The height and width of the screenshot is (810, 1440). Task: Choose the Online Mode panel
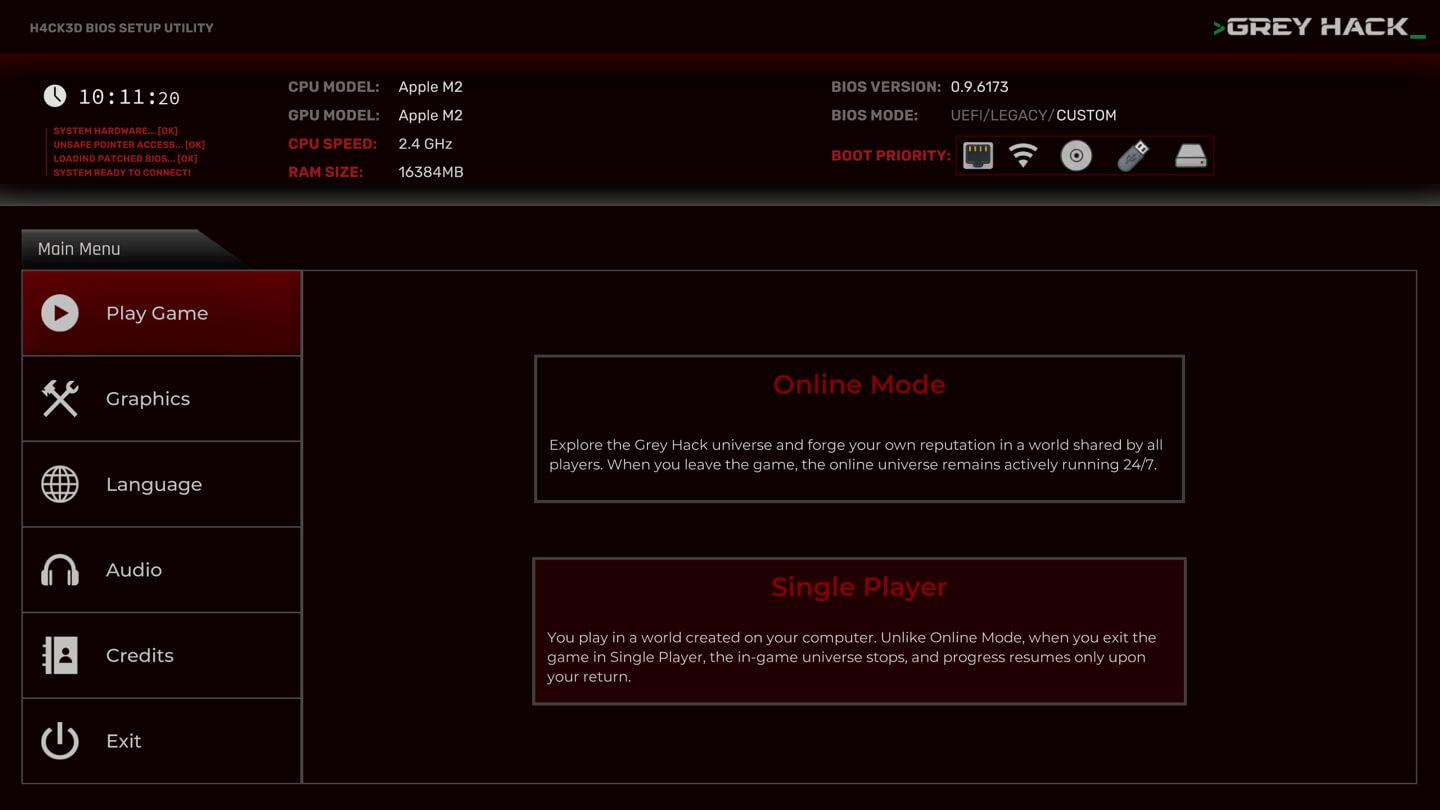(859, 428)
